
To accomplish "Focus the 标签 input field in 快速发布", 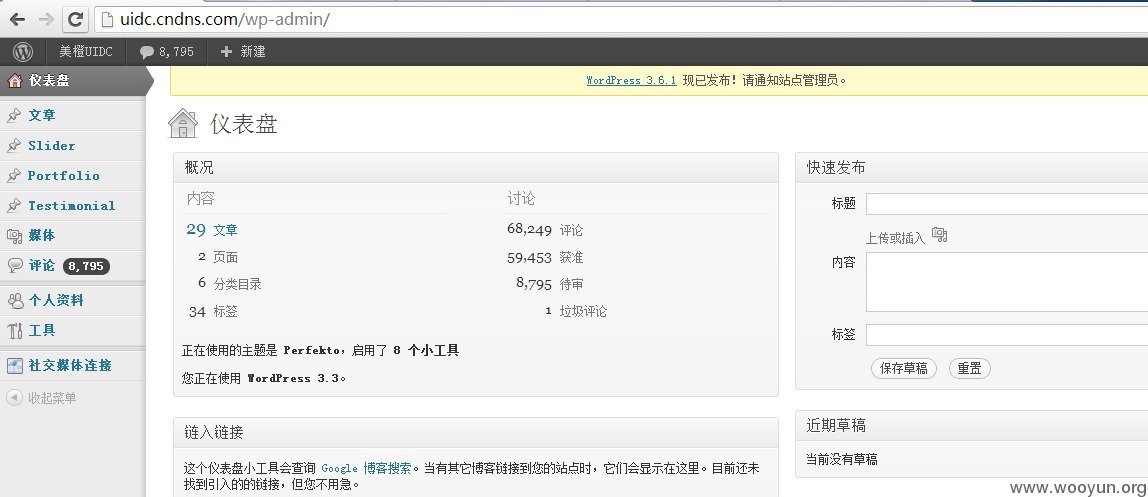I will (x=1007, y=335).
